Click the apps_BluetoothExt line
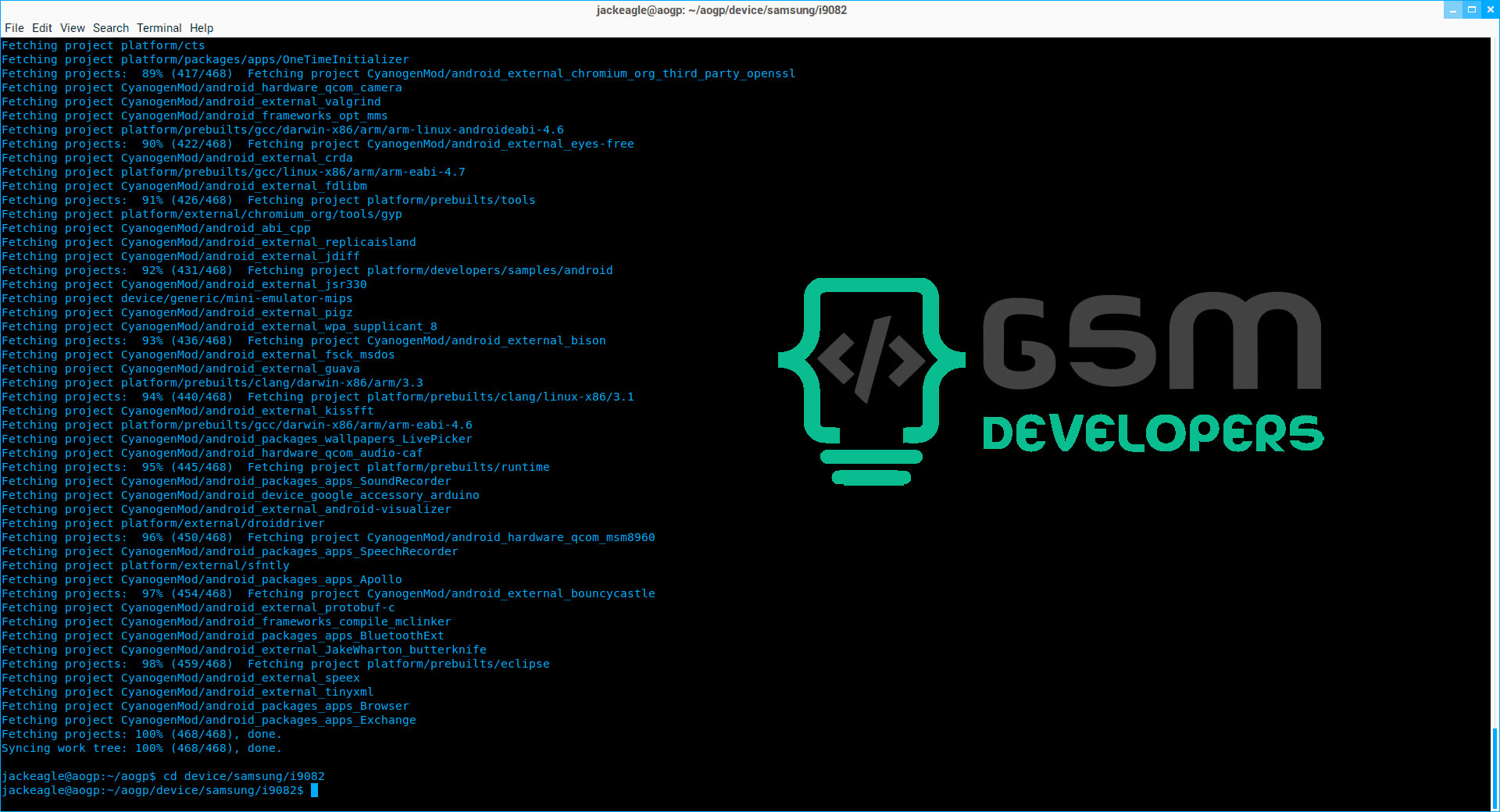1500x812 pixels. click(223, 636)
